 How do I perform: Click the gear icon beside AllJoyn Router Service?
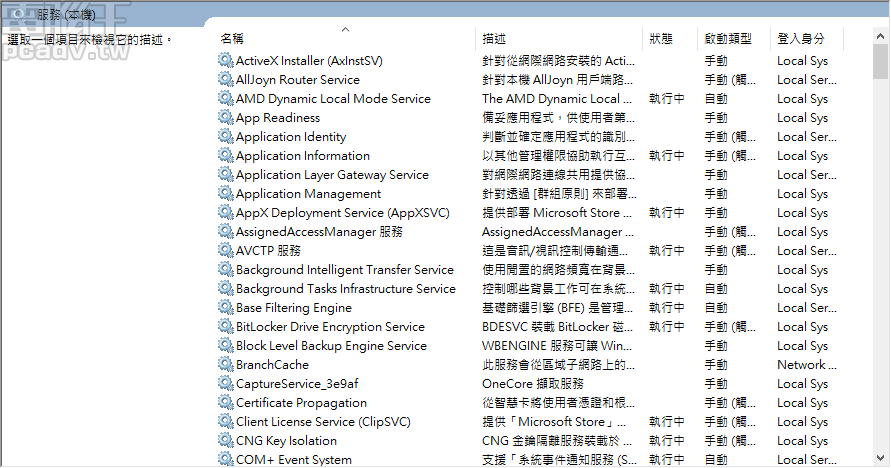point(226,79)
